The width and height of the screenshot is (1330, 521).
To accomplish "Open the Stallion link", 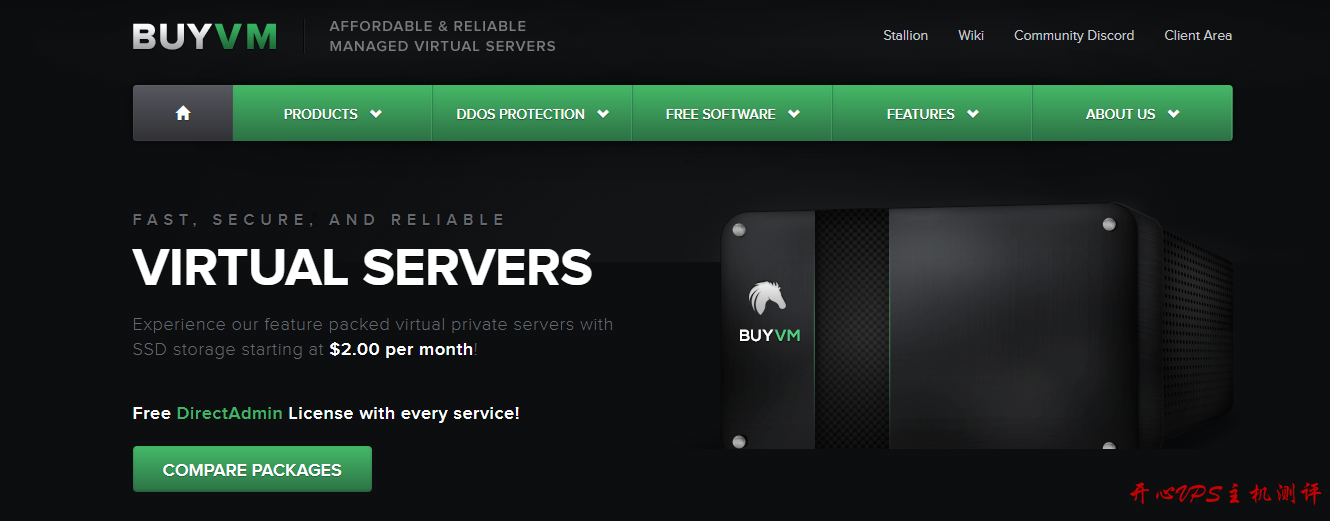I will (905, 35).
